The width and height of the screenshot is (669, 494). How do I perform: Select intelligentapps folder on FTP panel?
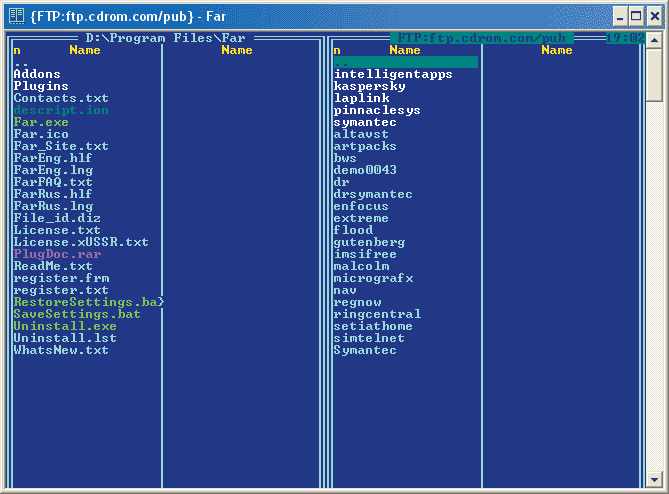(393, 74)
